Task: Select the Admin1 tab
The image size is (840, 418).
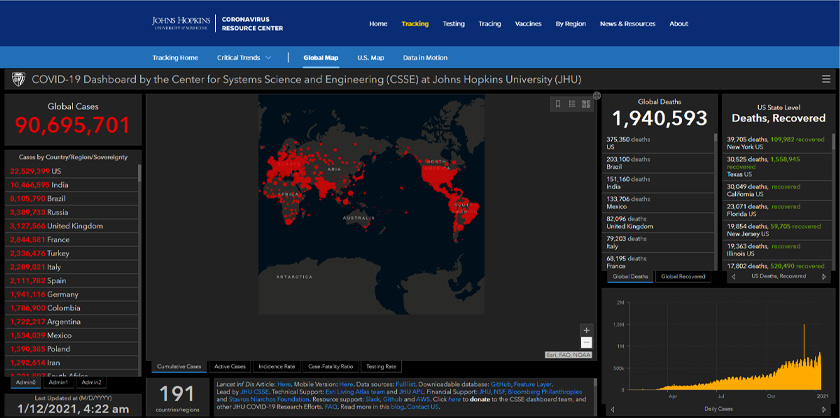Action: [x=58, y=382]
